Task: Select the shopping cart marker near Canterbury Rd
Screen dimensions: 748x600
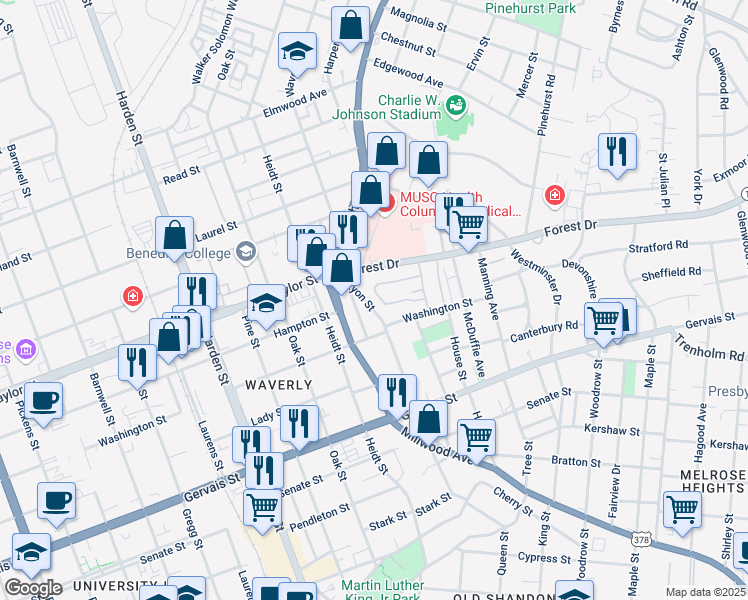Action: pyautogui.click(x=603, y=321)
